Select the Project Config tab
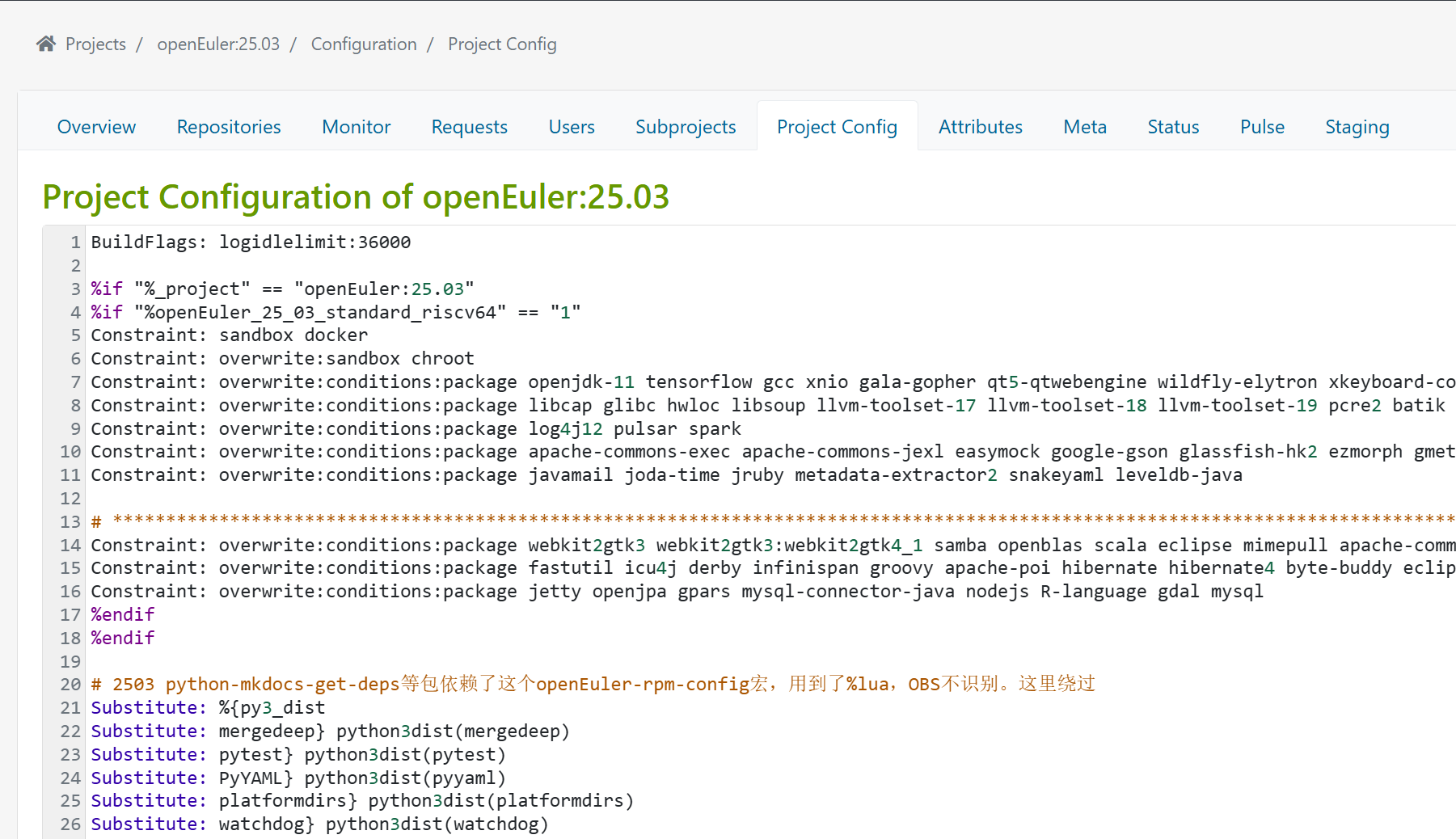The height and width of the screenshot is (839, 1456). (837, 127)
